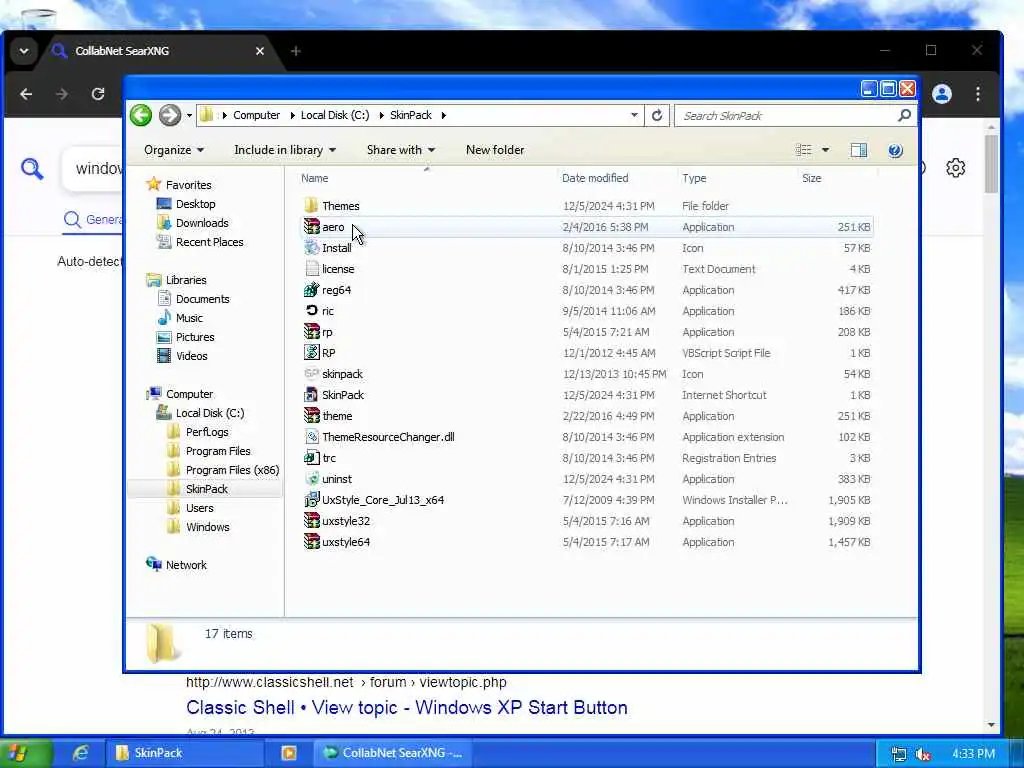Open a new browser tab
The image size is (1024, 768).
coord(296,51)
